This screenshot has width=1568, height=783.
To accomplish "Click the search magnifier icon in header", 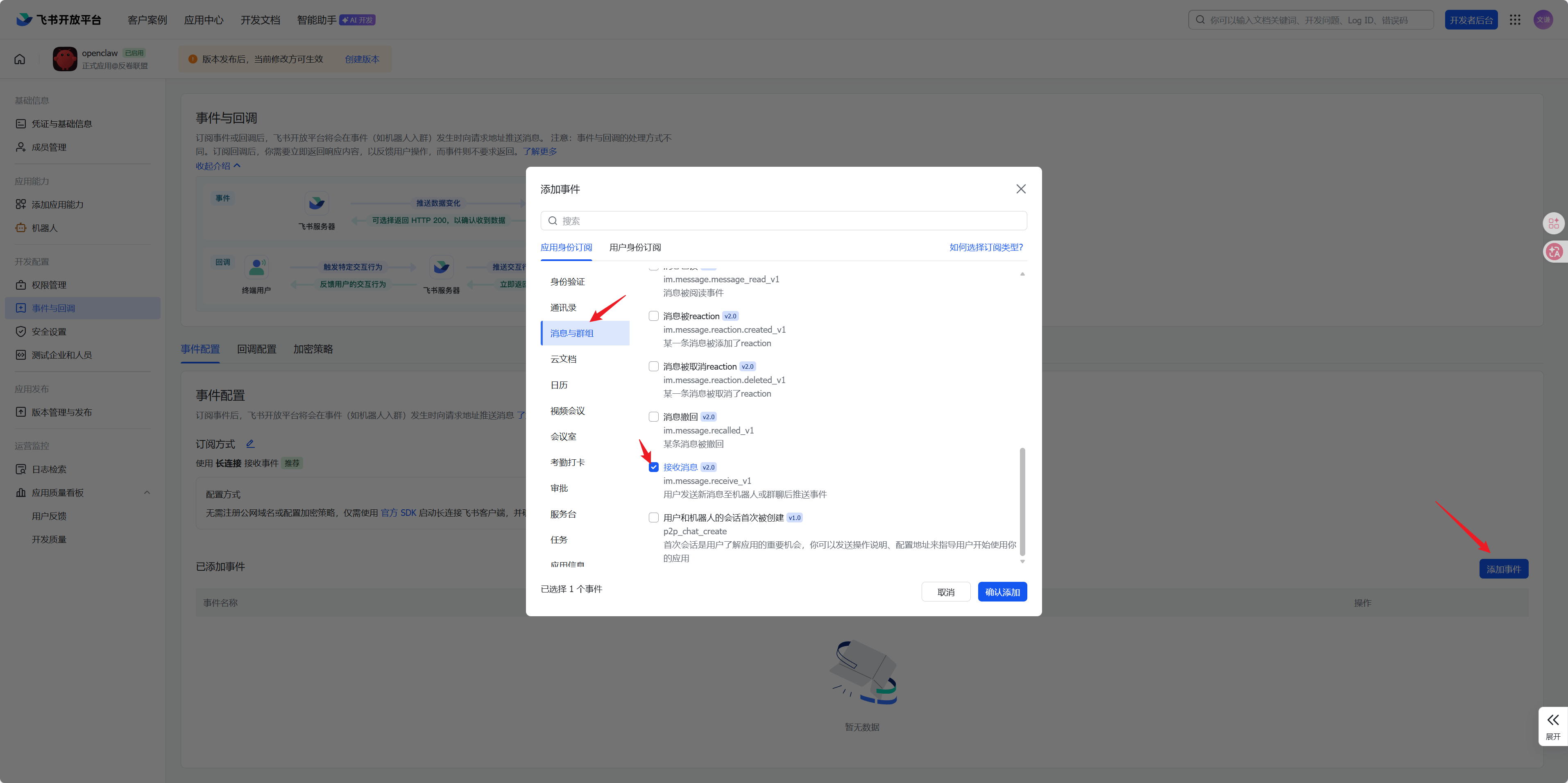I will point(1200,20).
